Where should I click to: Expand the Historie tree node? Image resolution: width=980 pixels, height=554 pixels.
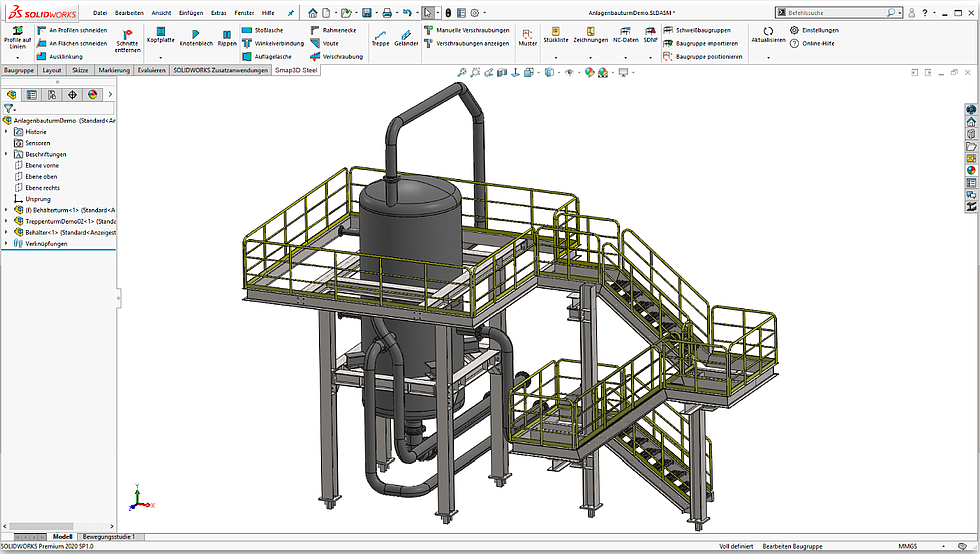(6, 132)
